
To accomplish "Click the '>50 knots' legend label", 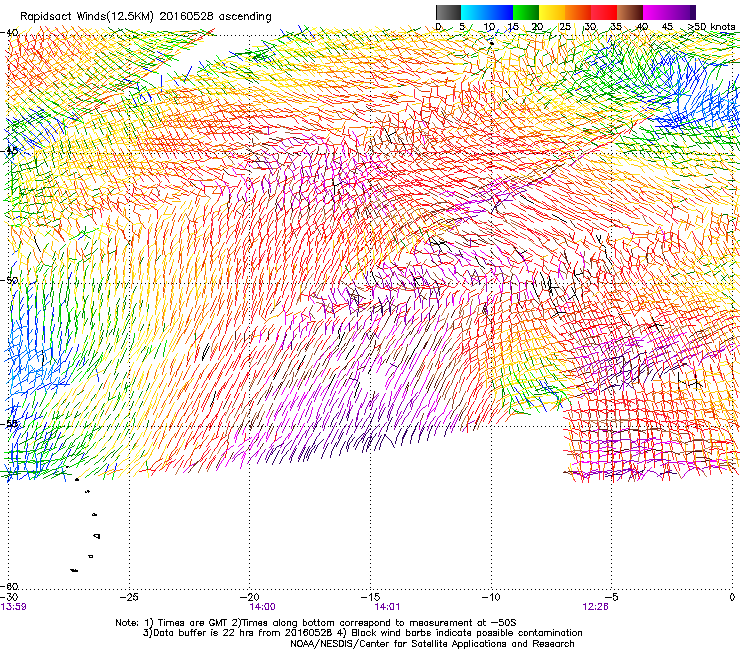I will click(711, 27).
